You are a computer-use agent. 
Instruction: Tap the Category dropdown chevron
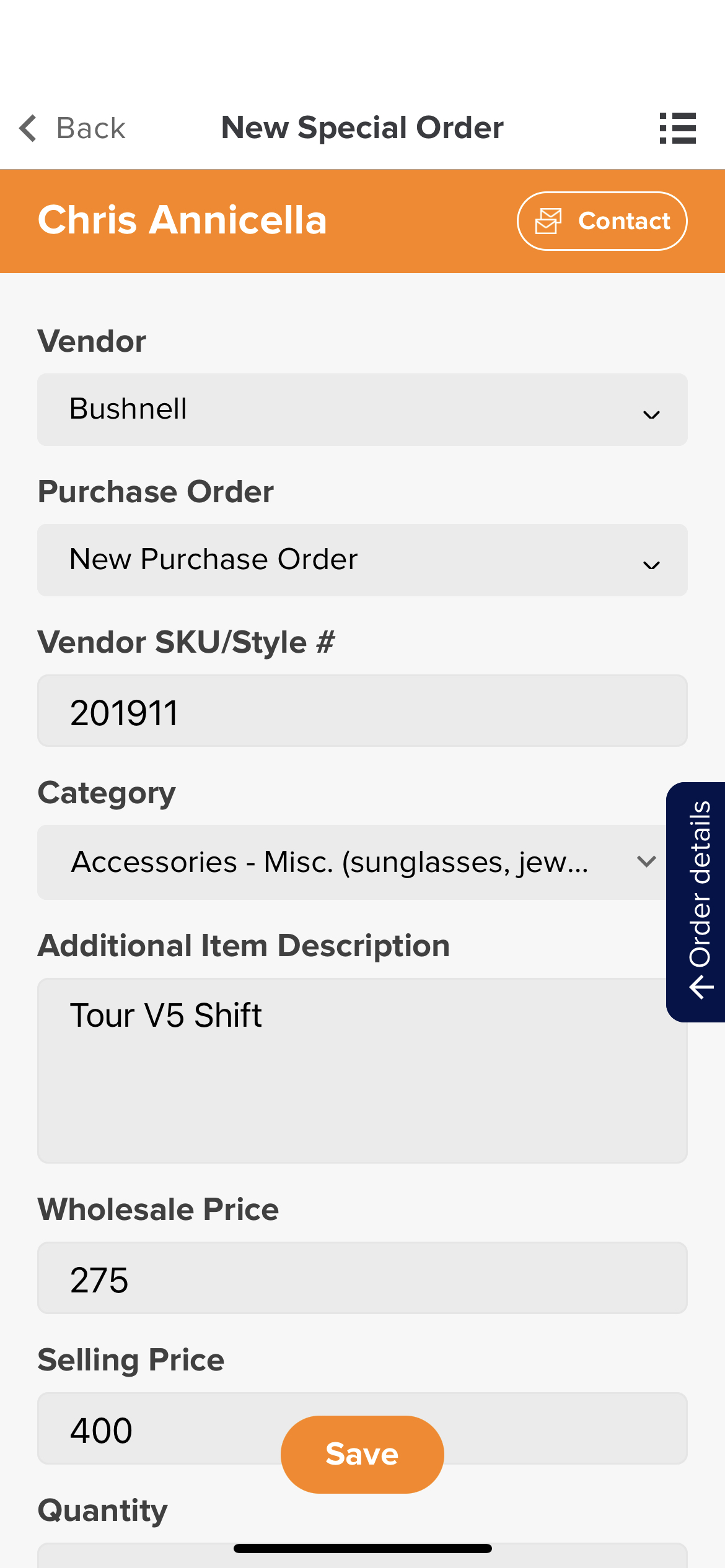(x=646, y=861)
